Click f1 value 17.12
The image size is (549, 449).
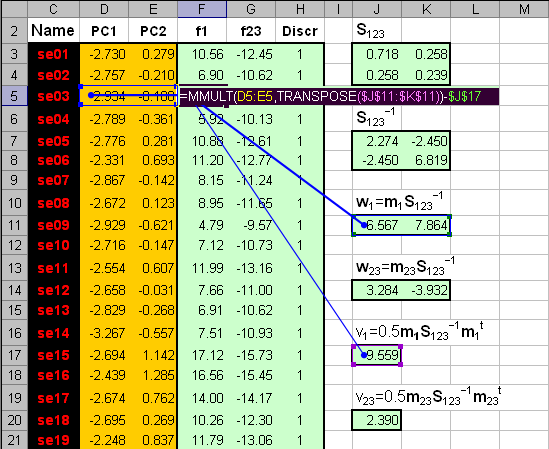point(202,355)
